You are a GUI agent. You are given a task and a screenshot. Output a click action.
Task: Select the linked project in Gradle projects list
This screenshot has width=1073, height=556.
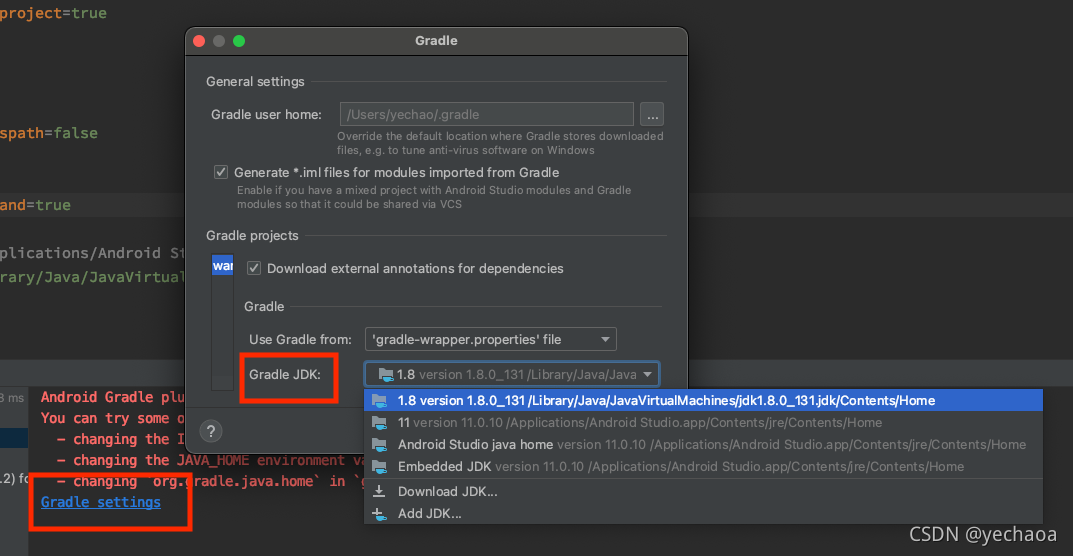[x=222, y=265]
